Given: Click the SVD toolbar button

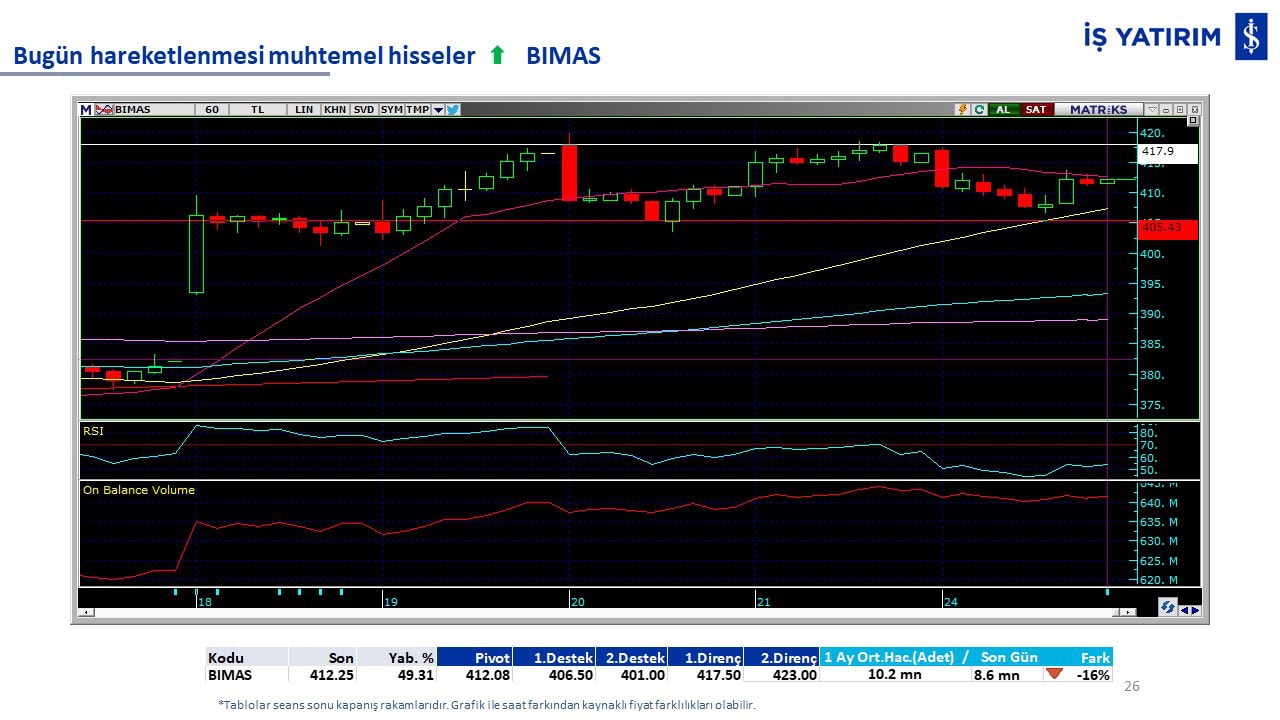Looking at the screenshot, I should tap(364, 110).
